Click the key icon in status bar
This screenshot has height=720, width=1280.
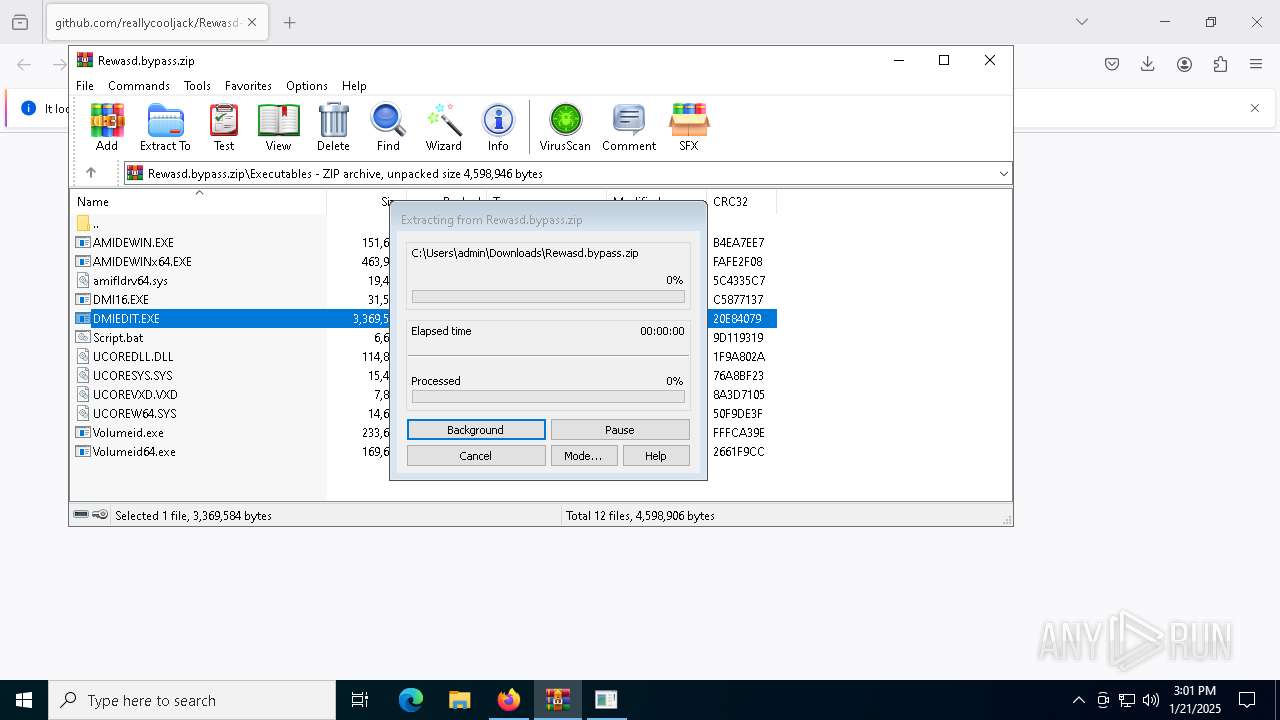coord(100,515)
